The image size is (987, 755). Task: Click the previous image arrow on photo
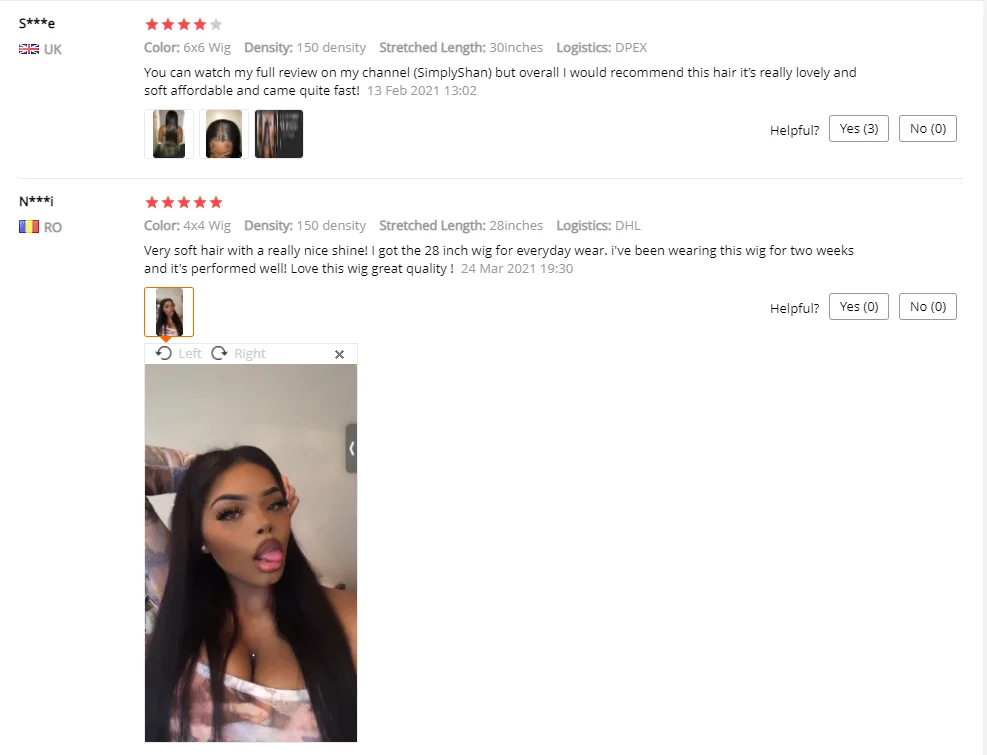tap(351, 448)
